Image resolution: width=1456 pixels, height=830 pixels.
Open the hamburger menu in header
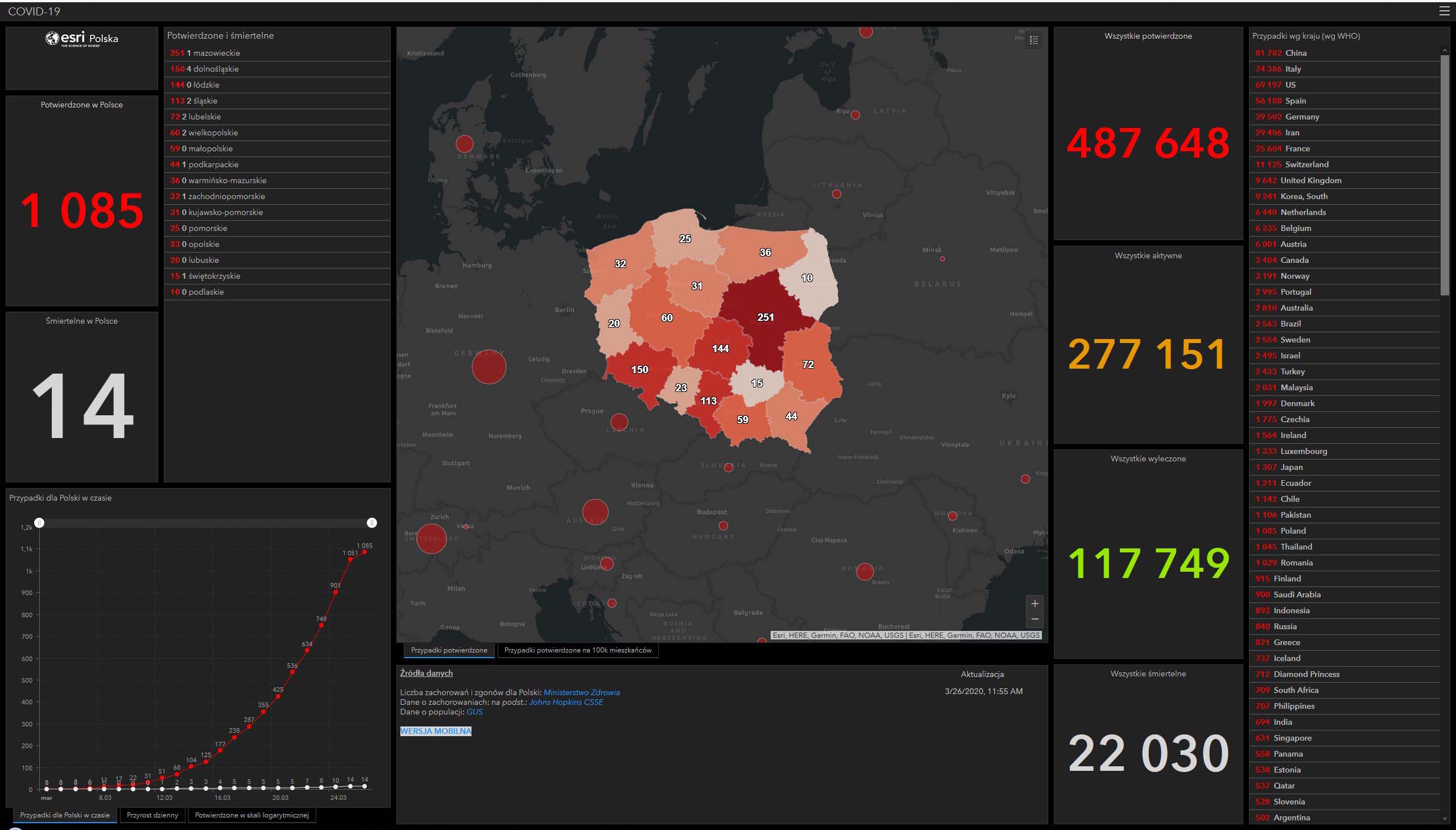click(x=1444, y=11)
